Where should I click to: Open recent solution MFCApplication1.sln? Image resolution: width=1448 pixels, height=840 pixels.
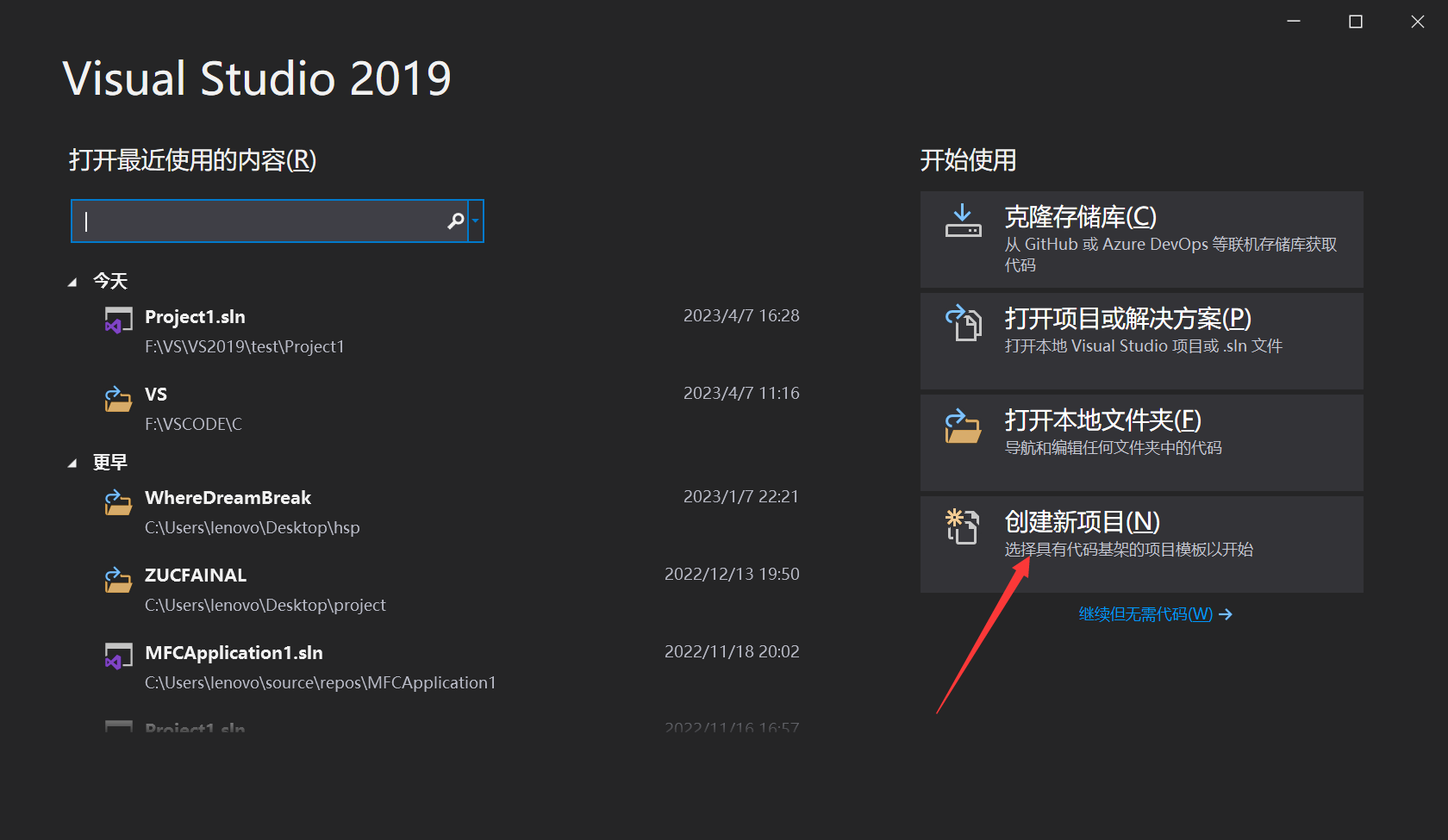234,653
